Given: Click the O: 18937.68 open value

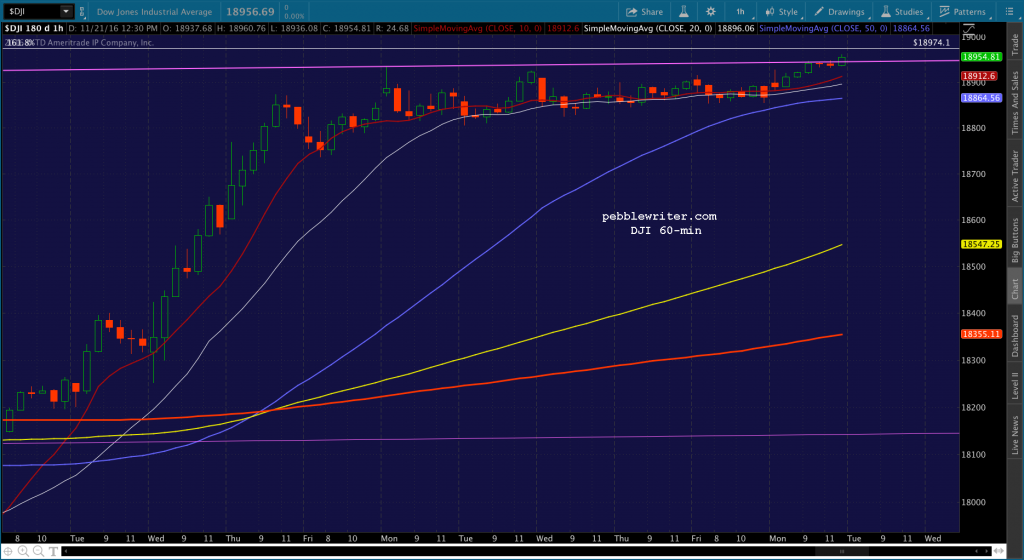Looking at the screenshot, I should click(x=189, y=28).
